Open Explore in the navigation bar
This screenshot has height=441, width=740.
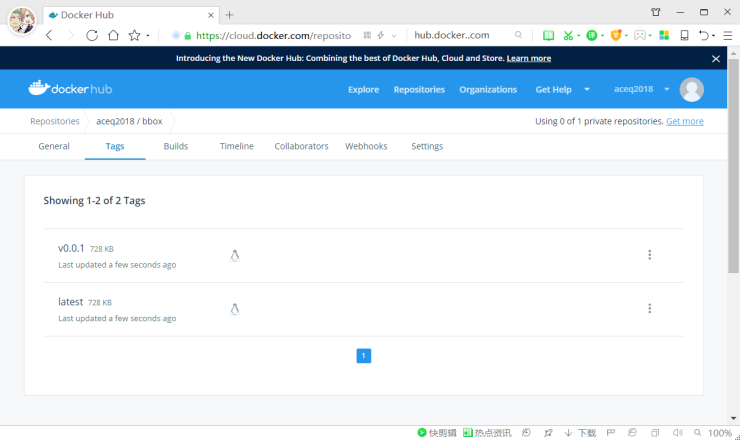363,90
